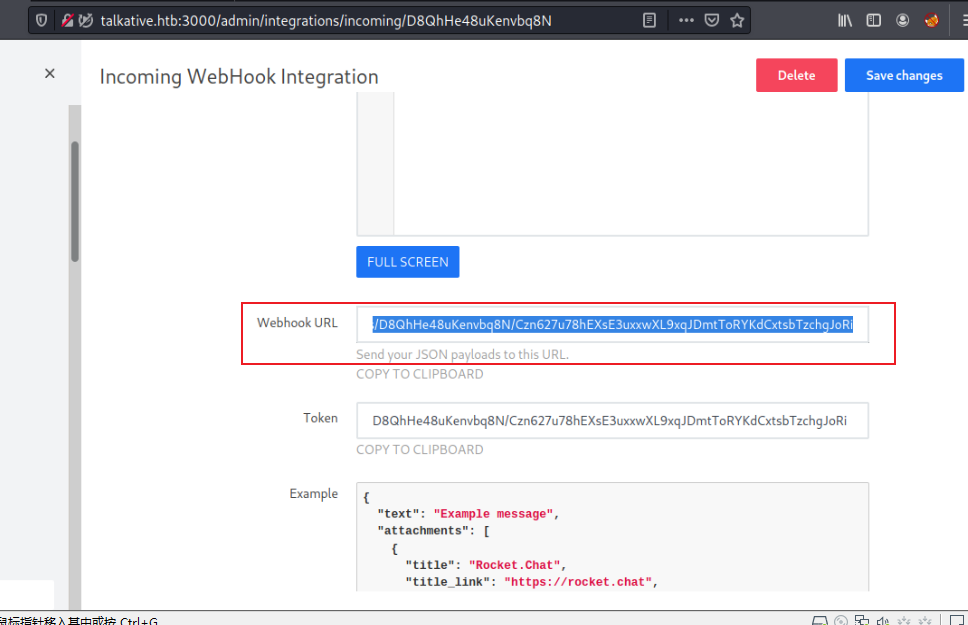Image resolution: width=968 pixels, height=625 pixels.
Task: Click the Save changes button
Action: [904, 75]
